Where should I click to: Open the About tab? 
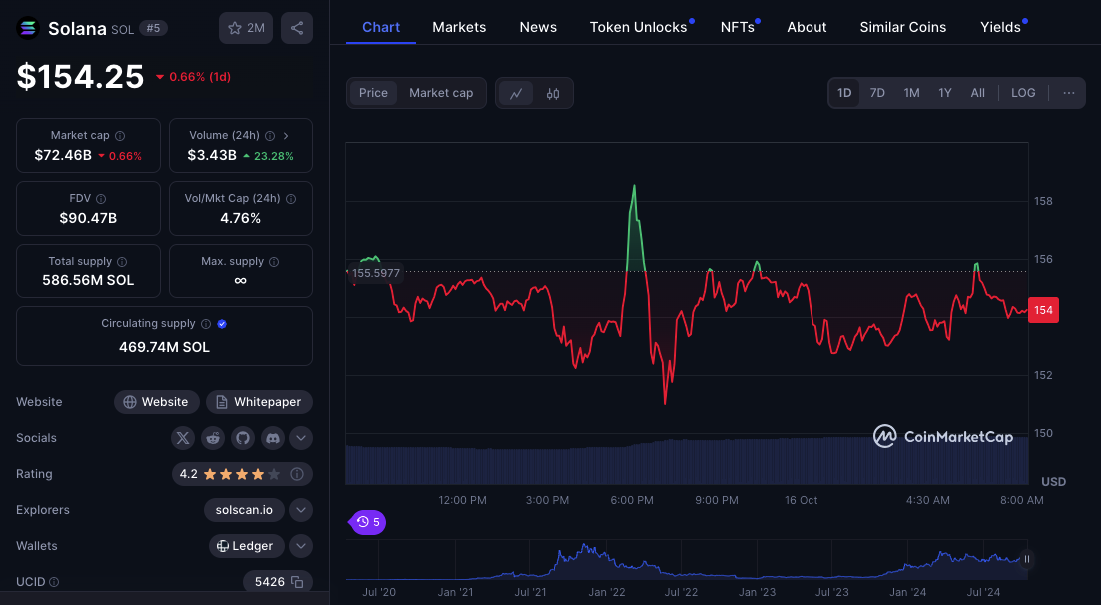(807, 27)
